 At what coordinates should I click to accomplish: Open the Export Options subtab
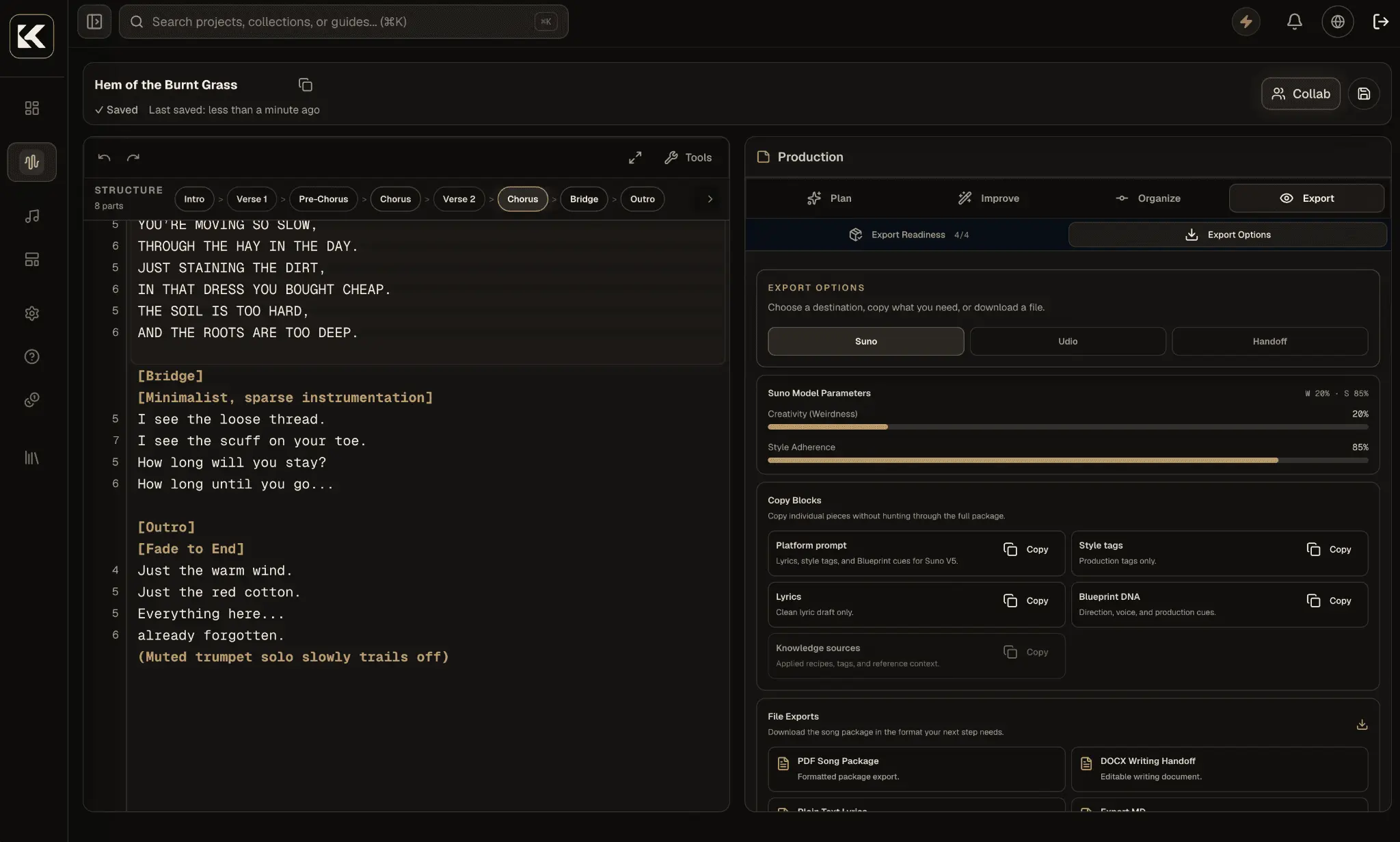pos(1227,235)
